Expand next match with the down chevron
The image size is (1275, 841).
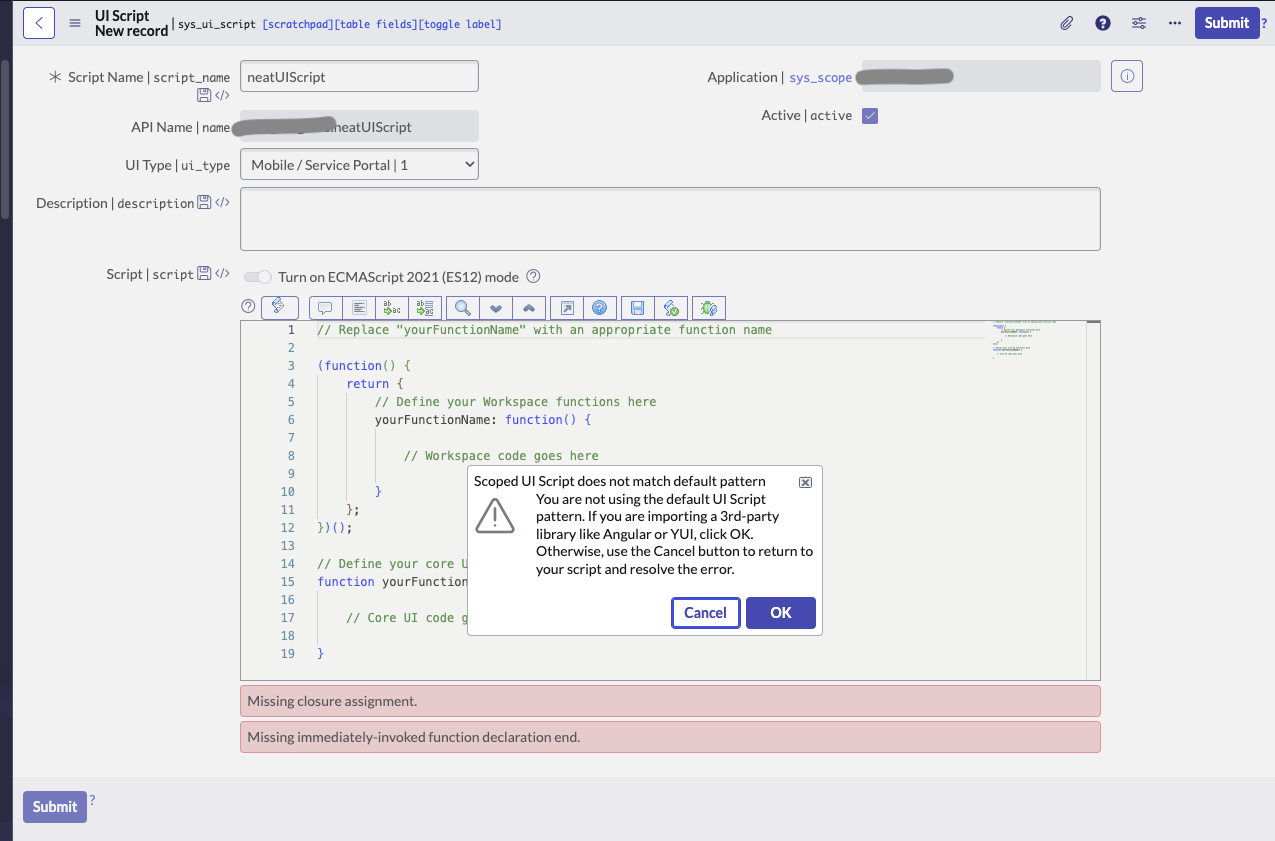click(496, 307)
